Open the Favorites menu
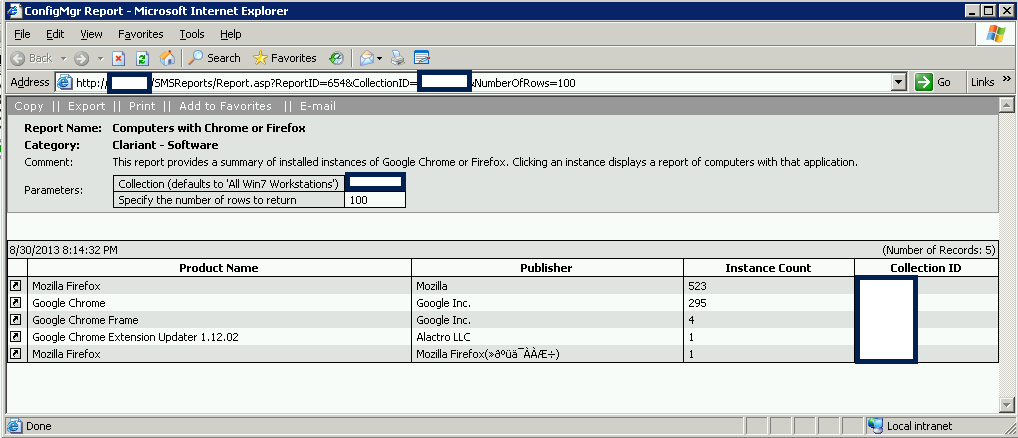Viewport: 1018px width, 438px height. click(x=141, y=34)
